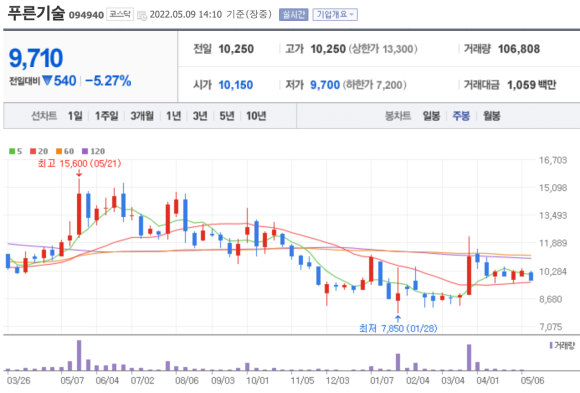
Task: Click the change rate -5.27%
Action: click(x=108, y=81)
